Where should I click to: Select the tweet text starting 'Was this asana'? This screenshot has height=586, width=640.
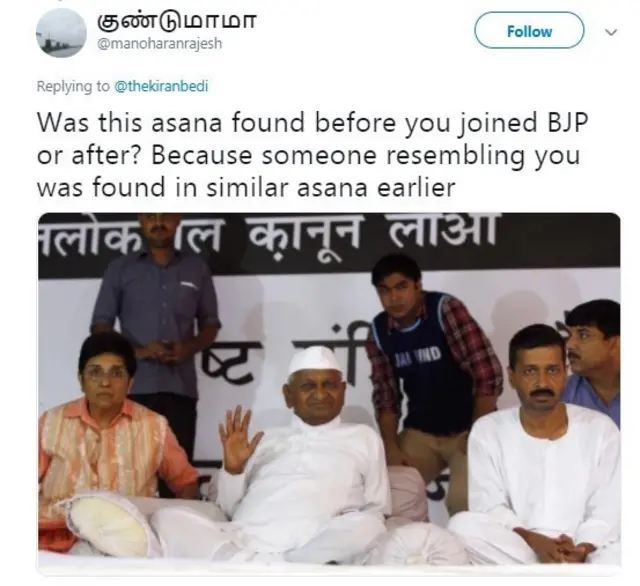(313, 155)
